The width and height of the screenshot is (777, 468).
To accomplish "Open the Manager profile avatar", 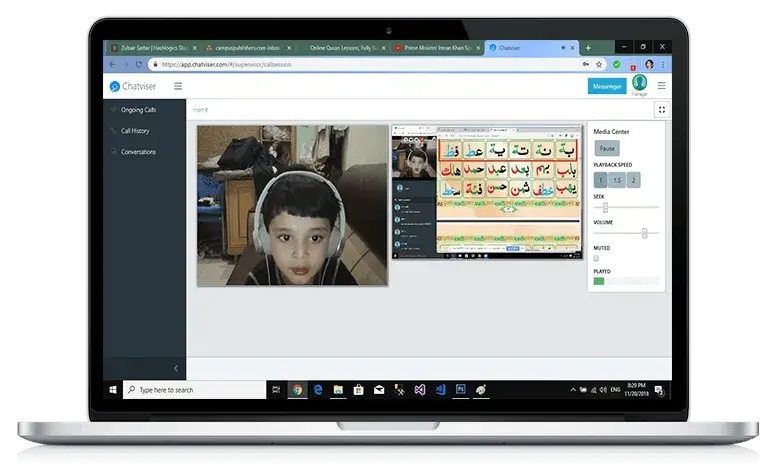I will pos(639,83).
